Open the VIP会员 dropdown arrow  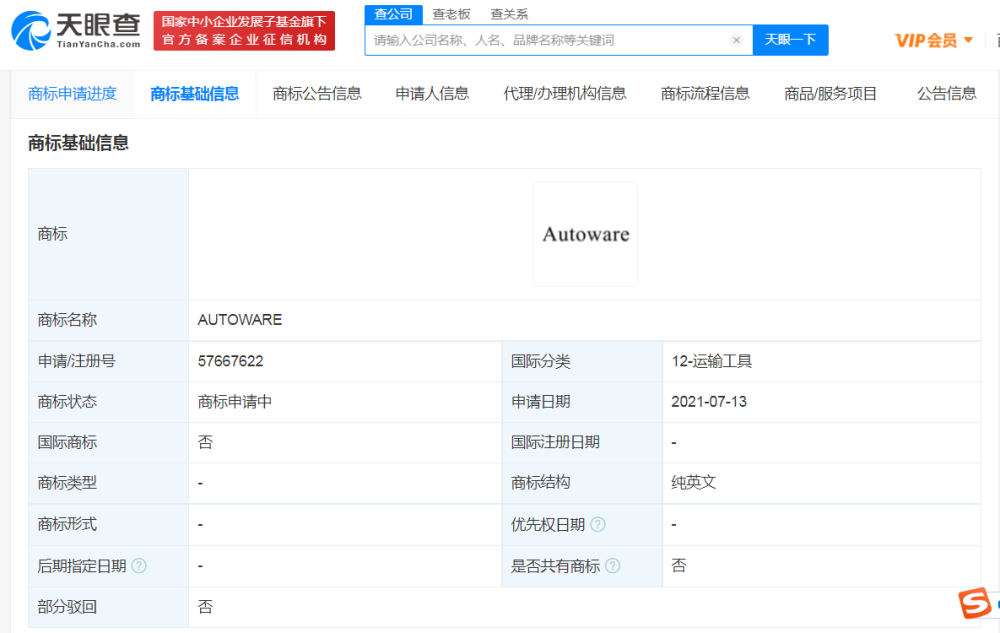(968, 41)
